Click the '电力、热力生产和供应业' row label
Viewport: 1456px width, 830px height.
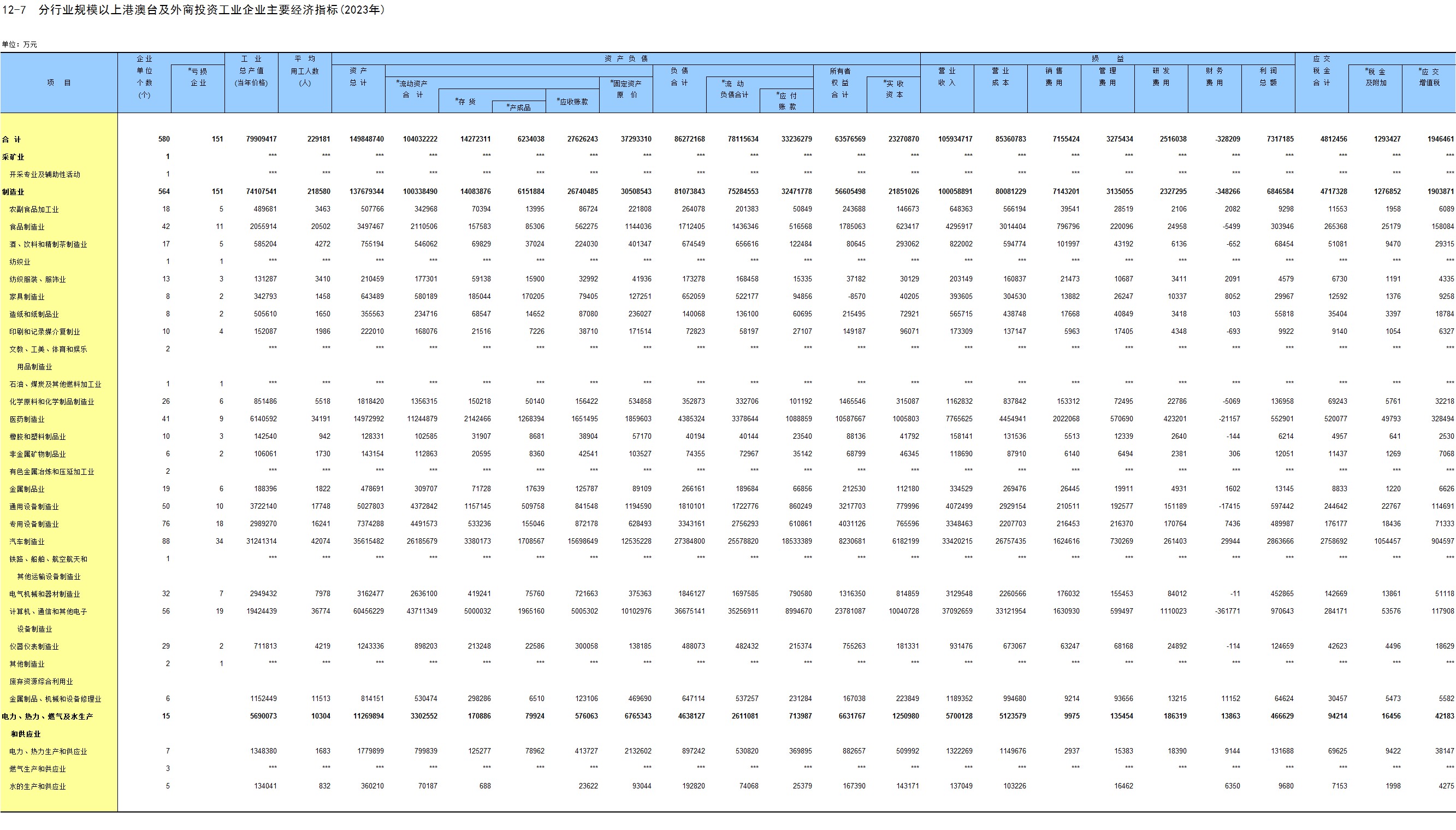[49, 751]
